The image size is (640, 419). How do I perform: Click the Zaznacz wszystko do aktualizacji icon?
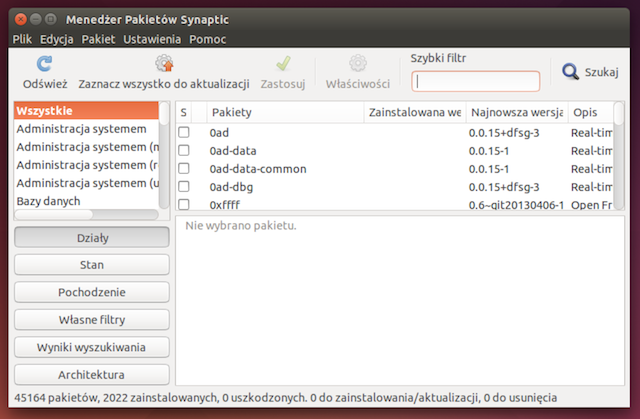coord(164,64)
